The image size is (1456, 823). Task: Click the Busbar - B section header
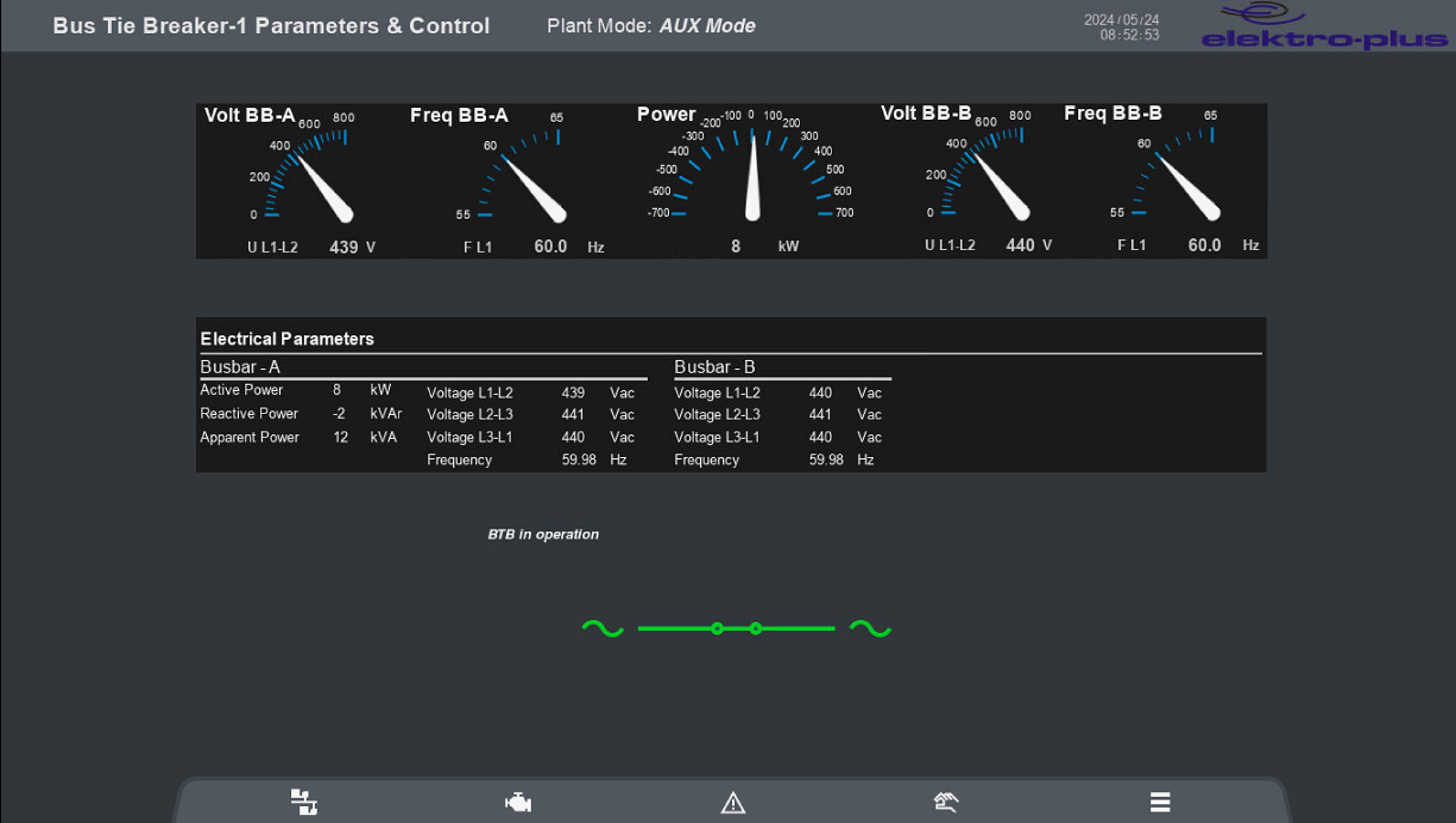pyautogui.click(x=714, y=367)
